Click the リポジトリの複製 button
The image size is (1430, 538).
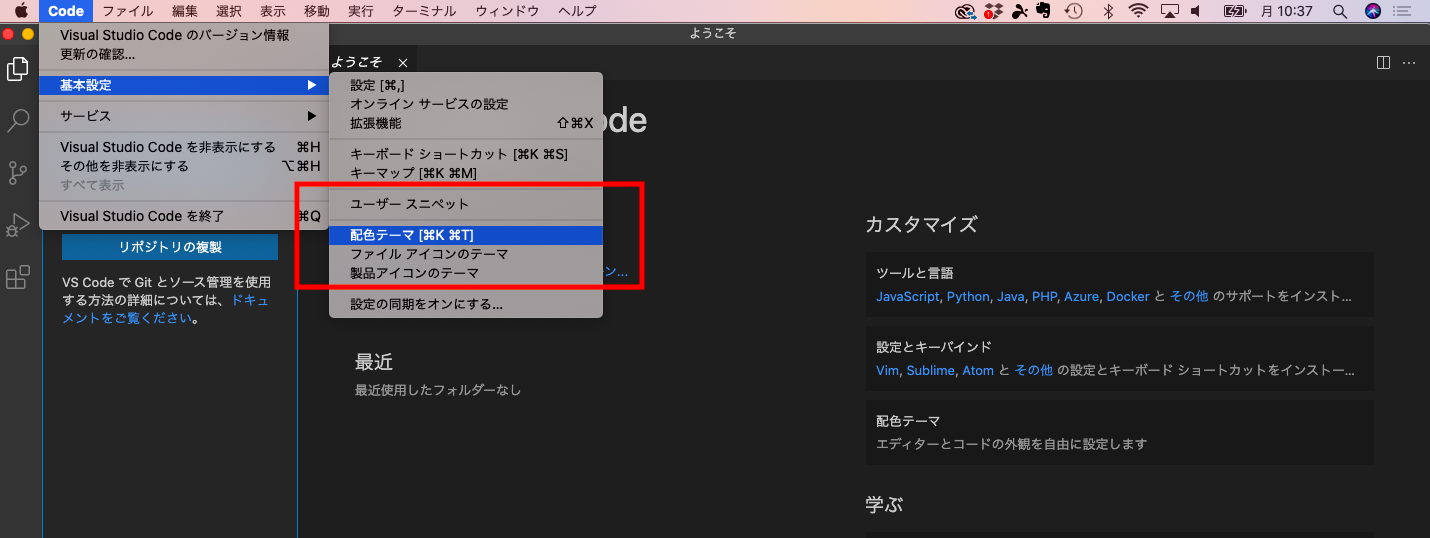[x=170, y=247]
